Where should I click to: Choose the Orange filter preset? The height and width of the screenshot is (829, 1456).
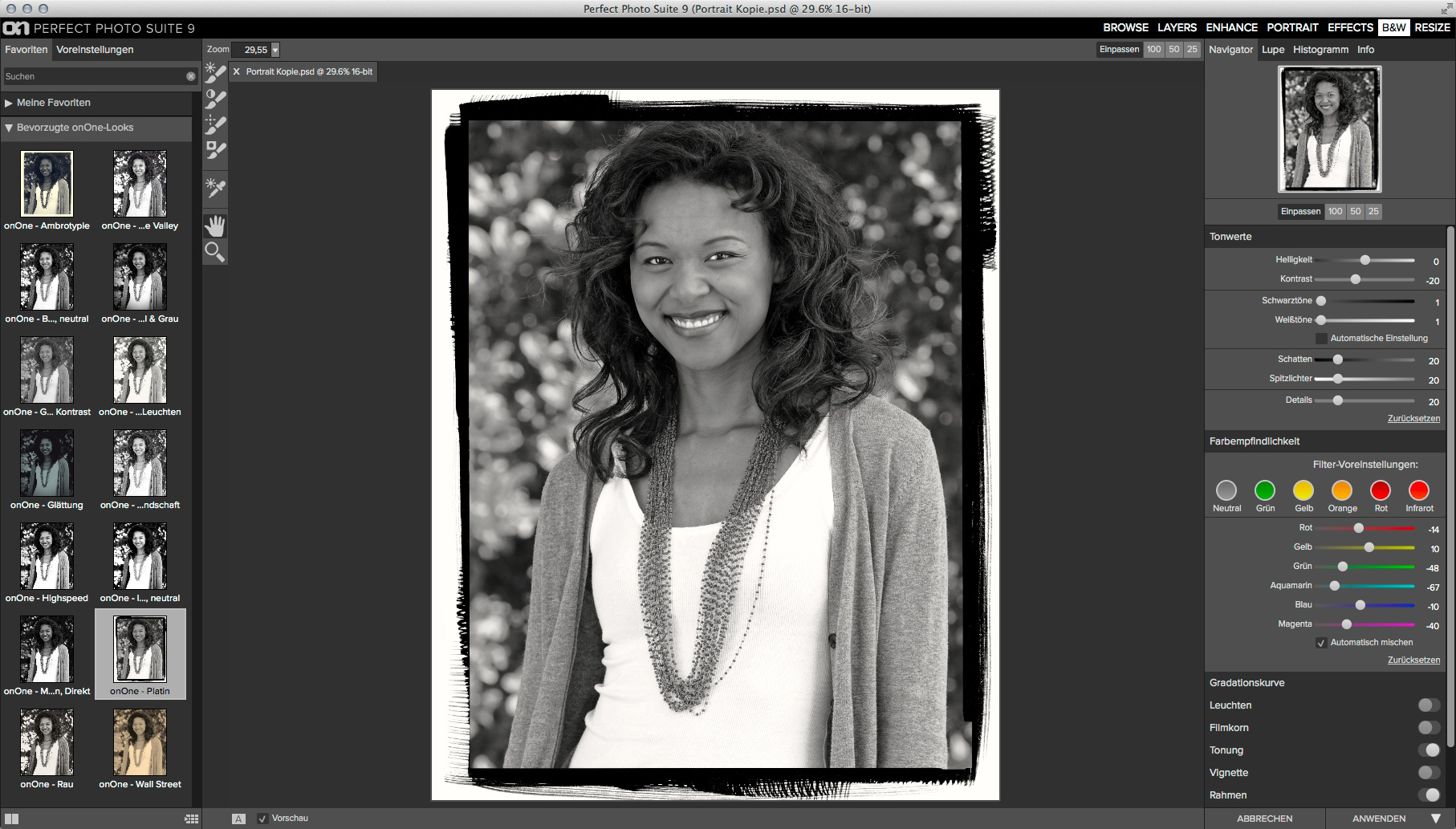(1342, 490)
